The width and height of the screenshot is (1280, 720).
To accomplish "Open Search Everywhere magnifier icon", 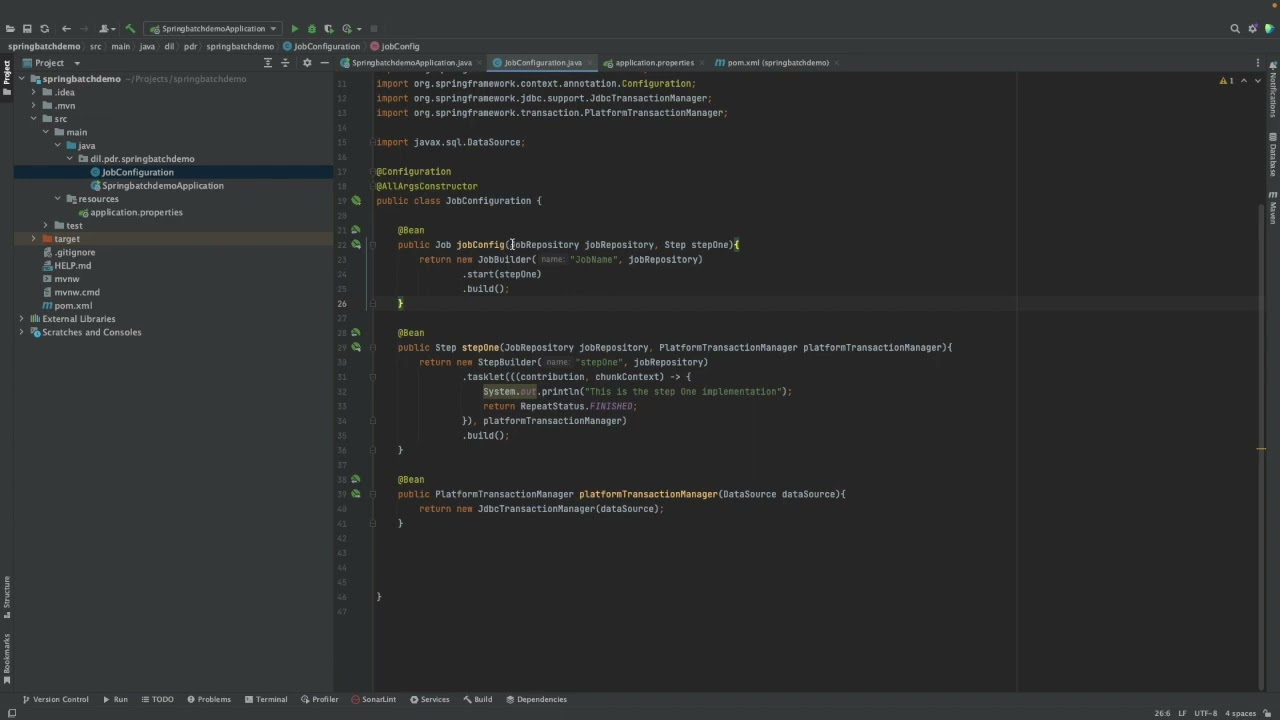I will [1235, 29].
